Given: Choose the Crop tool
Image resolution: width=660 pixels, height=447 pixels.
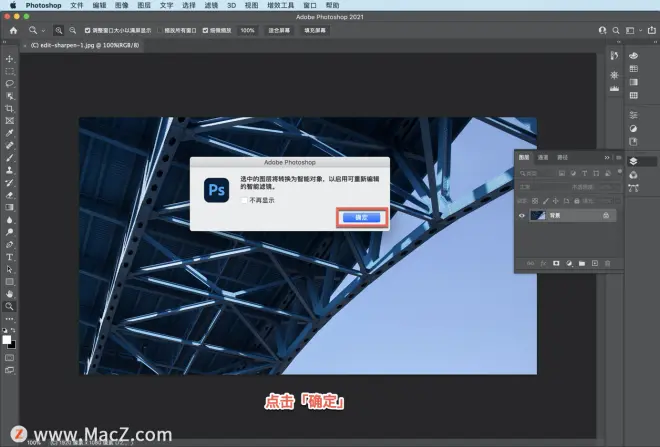Looking at the screenshot, I should [9, 109].
